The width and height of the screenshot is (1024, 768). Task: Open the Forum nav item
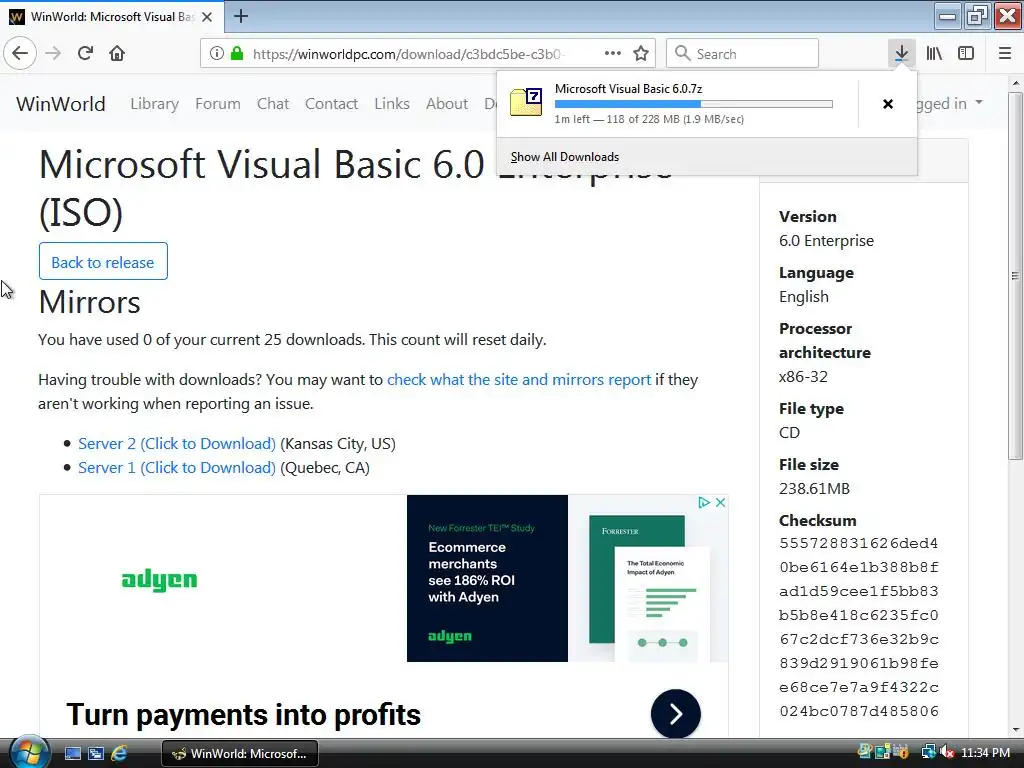217,103
